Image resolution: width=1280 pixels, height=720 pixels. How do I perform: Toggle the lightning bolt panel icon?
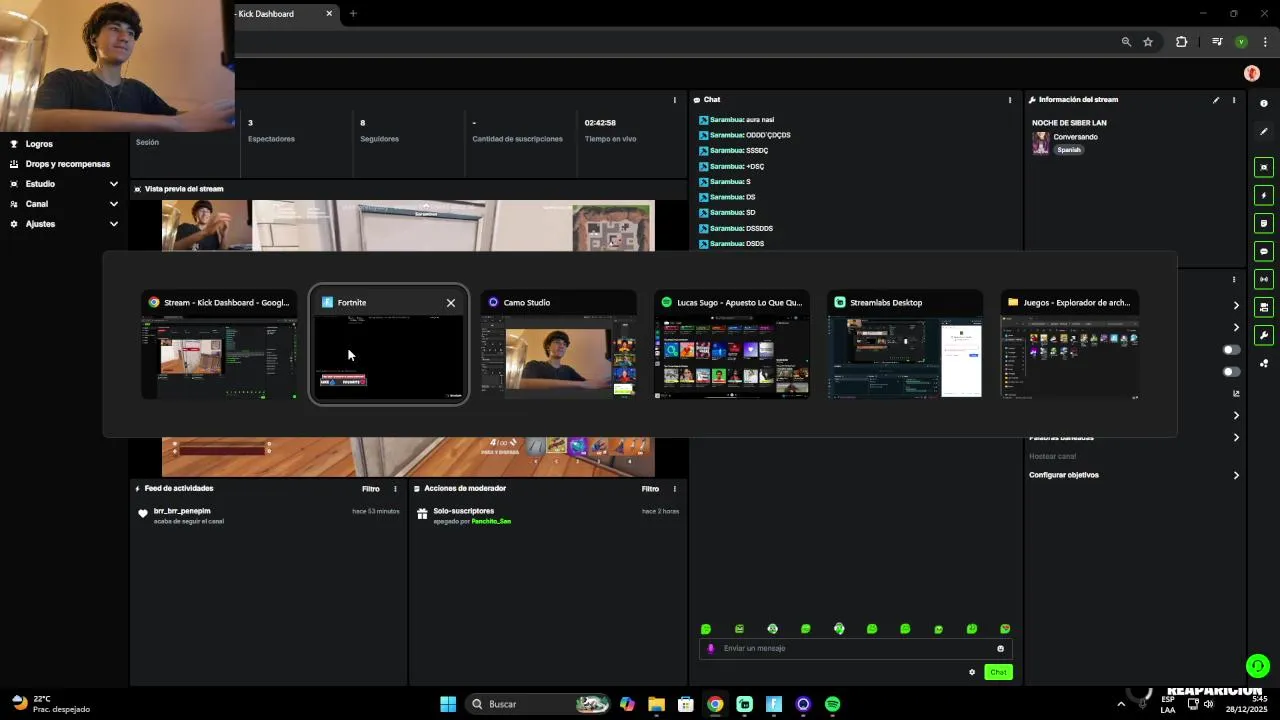[x=1264, y=196]
